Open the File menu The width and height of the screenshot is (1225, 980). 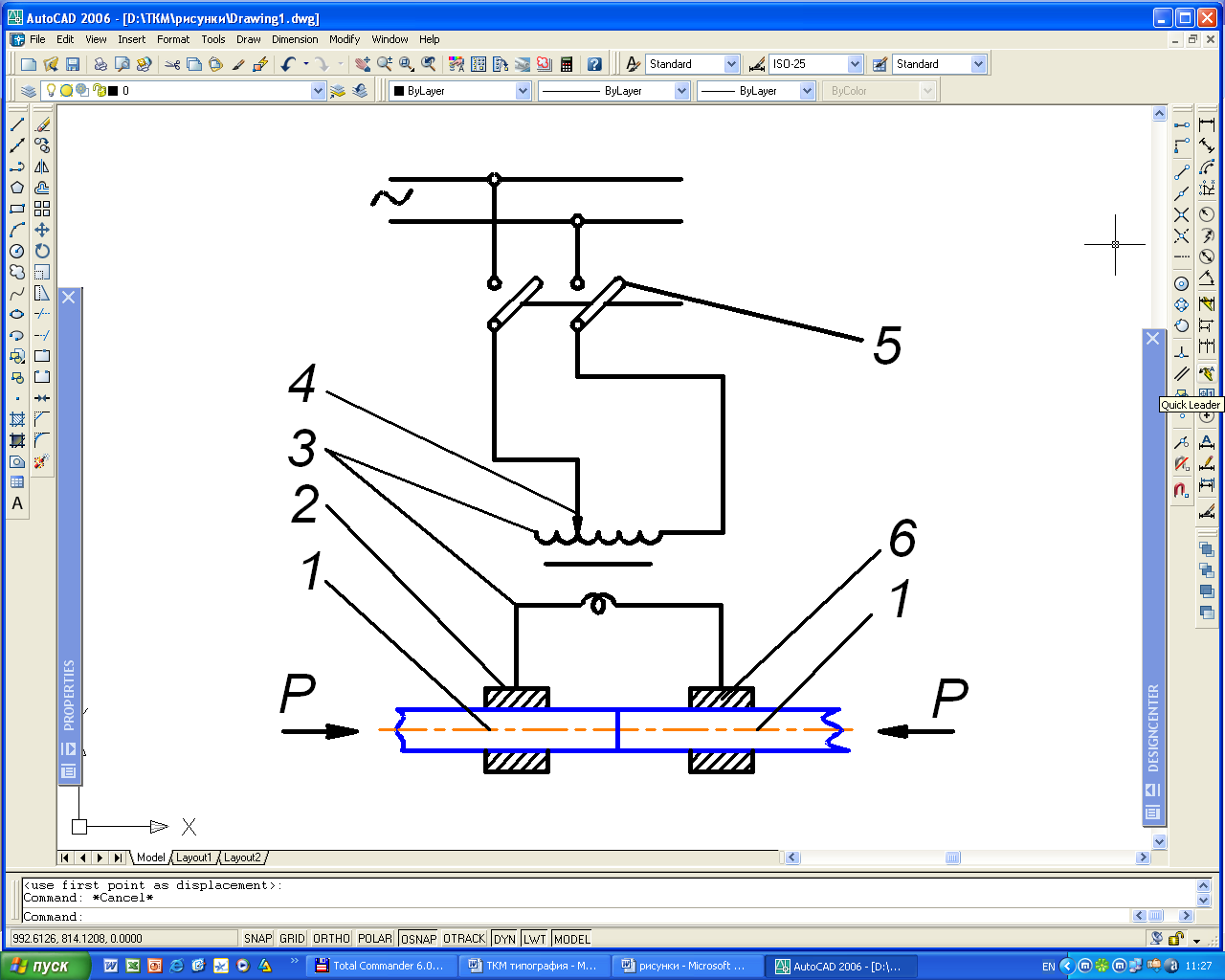pyautogui.click(x=37, y=39)
